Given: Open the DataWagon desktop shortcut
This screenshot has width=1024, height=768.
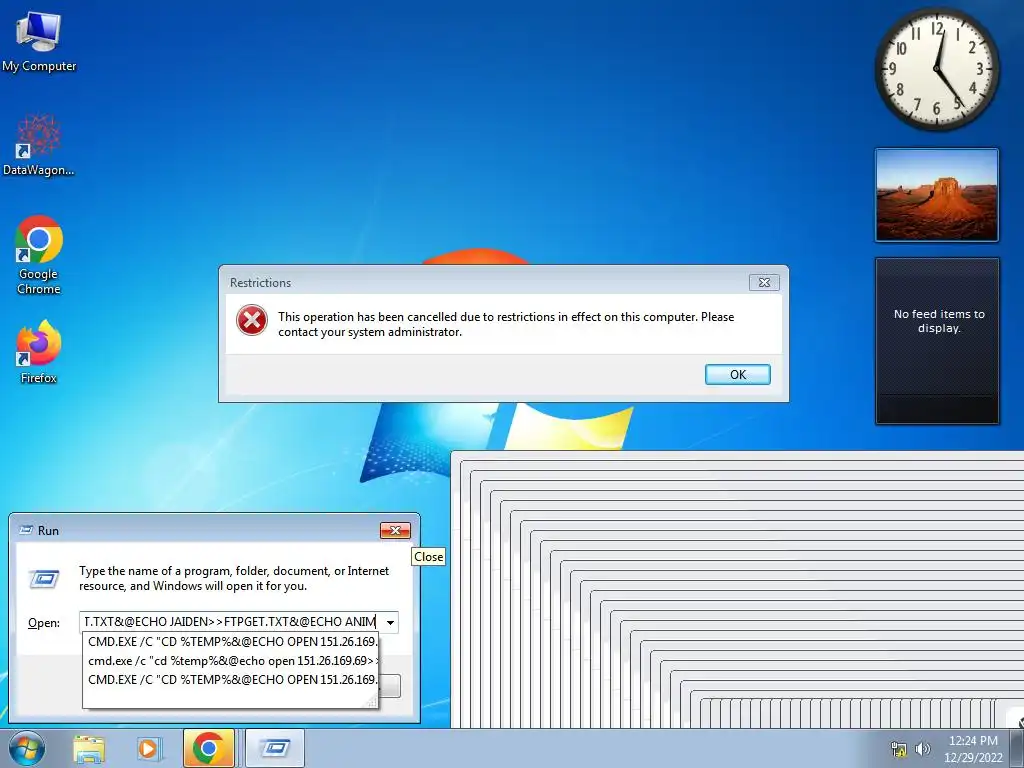Looking at the screenshot, I should [39, 145].
